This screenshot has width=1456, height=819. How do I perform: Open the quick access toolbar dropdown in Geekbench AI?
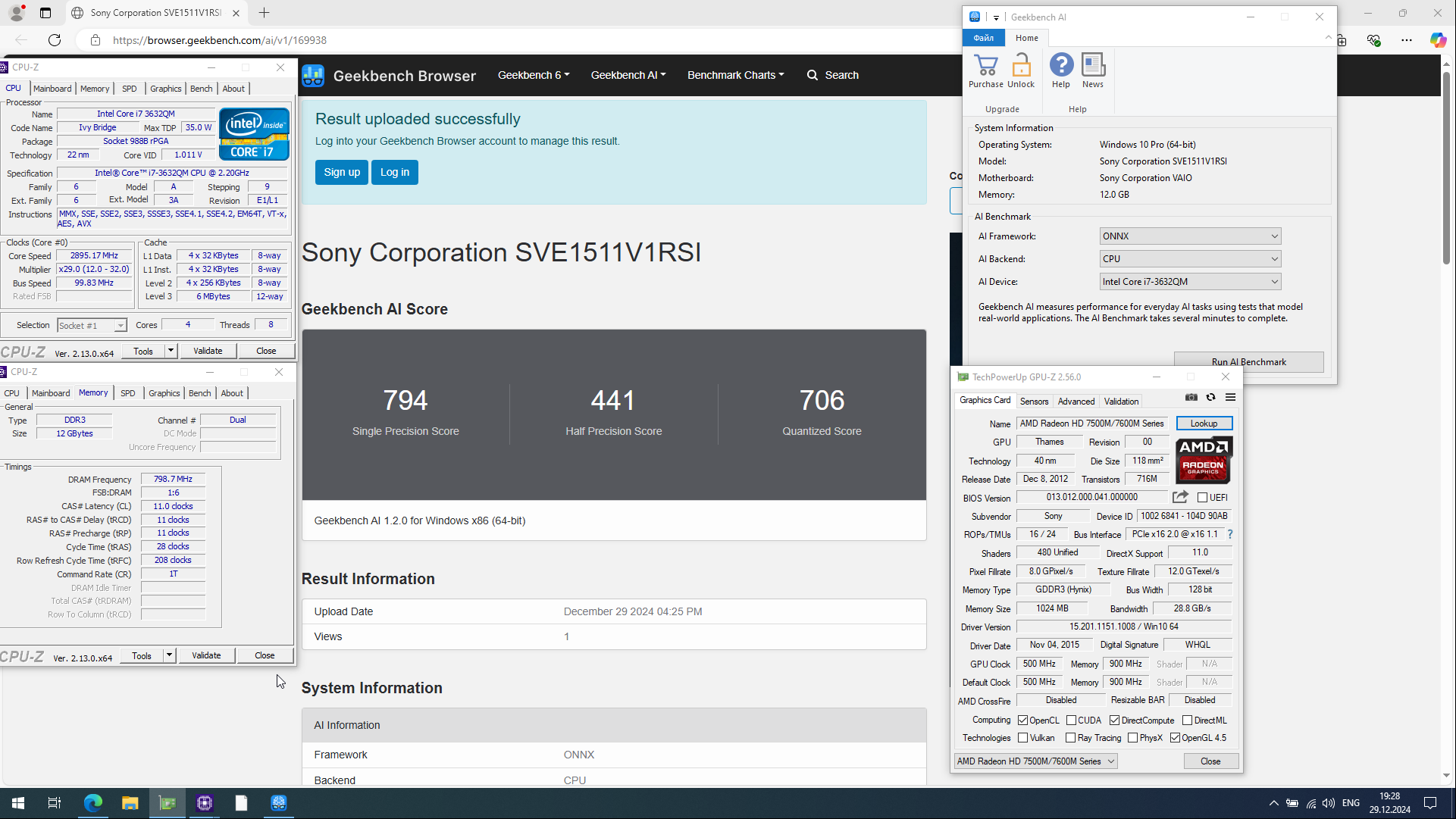tap(996, 17)
